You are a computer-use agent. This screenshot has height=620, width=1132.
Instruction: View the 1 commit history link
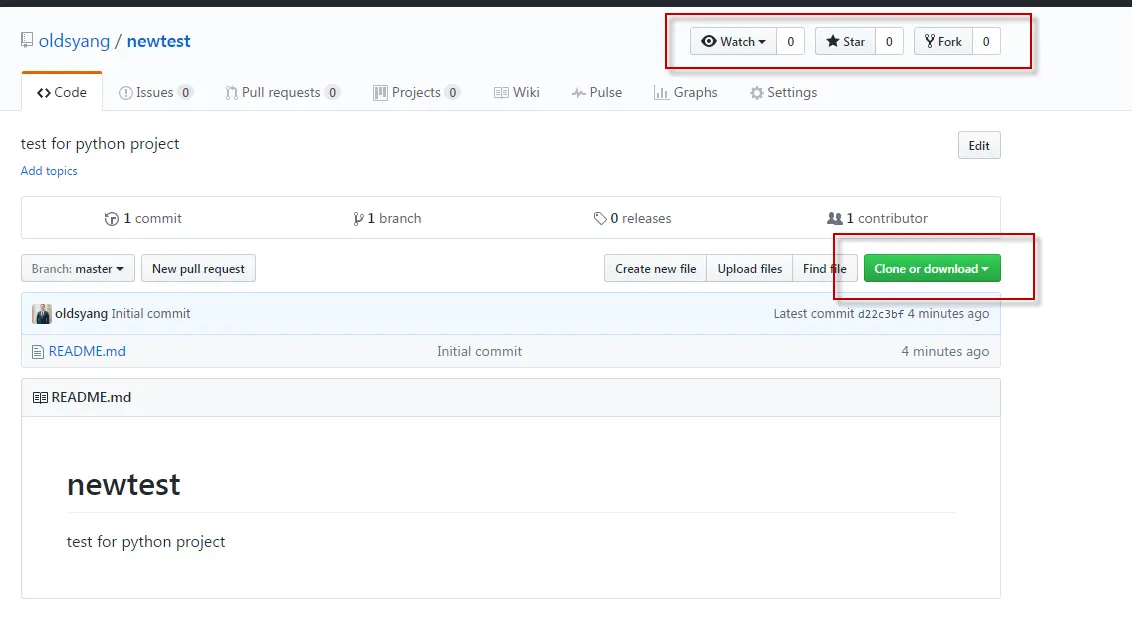[x=143, y=218]
